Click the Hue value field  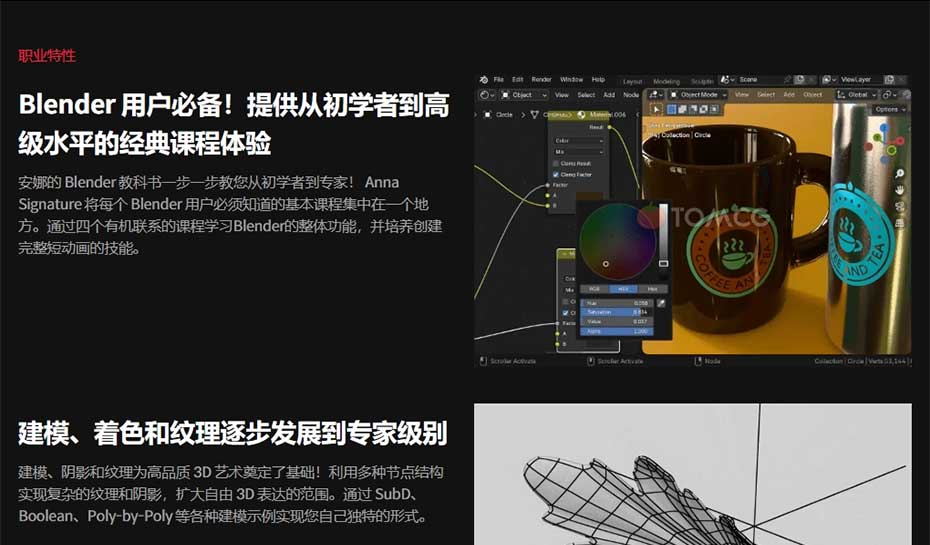pyautogui.click(x=617, y=303)
